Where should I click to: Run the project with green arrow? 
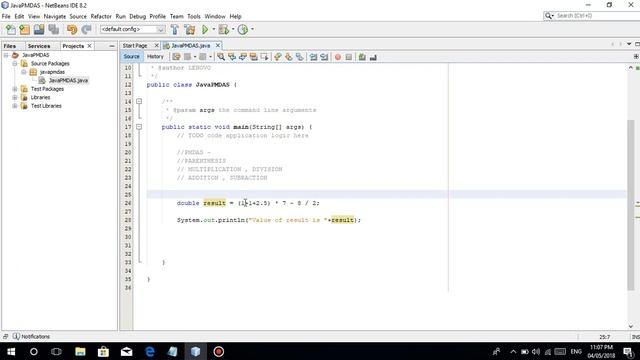205,29
